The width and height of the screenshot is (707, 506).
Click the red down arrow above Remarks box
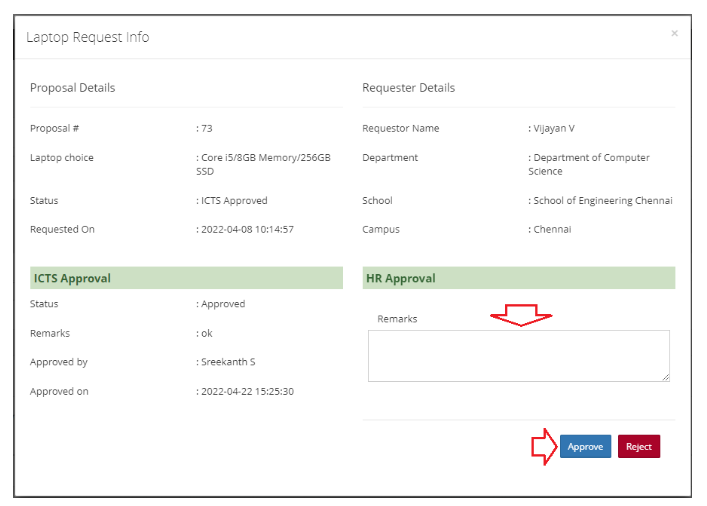coord(520,316)
